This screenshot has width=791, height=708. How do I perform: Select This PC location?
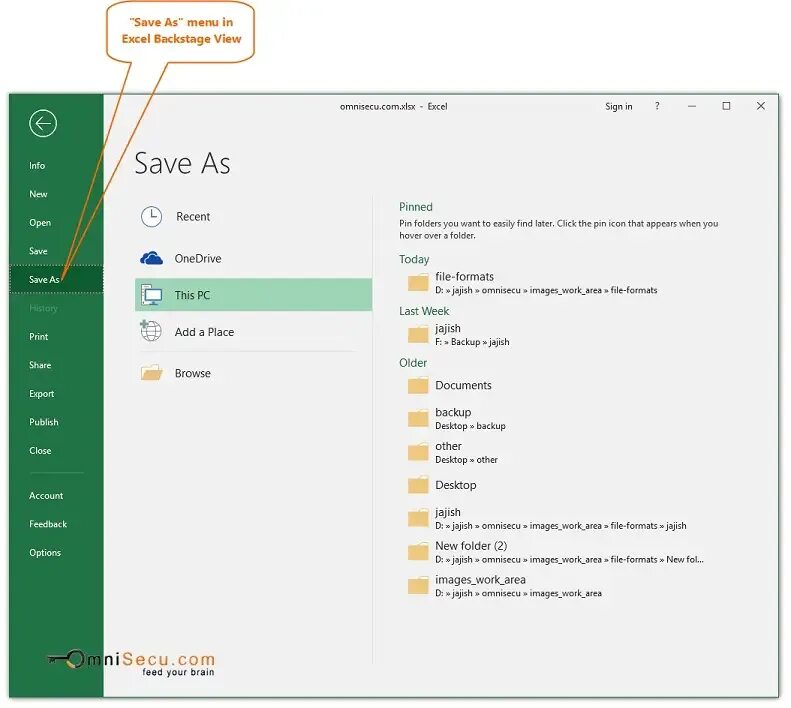(x=253, y=295)
